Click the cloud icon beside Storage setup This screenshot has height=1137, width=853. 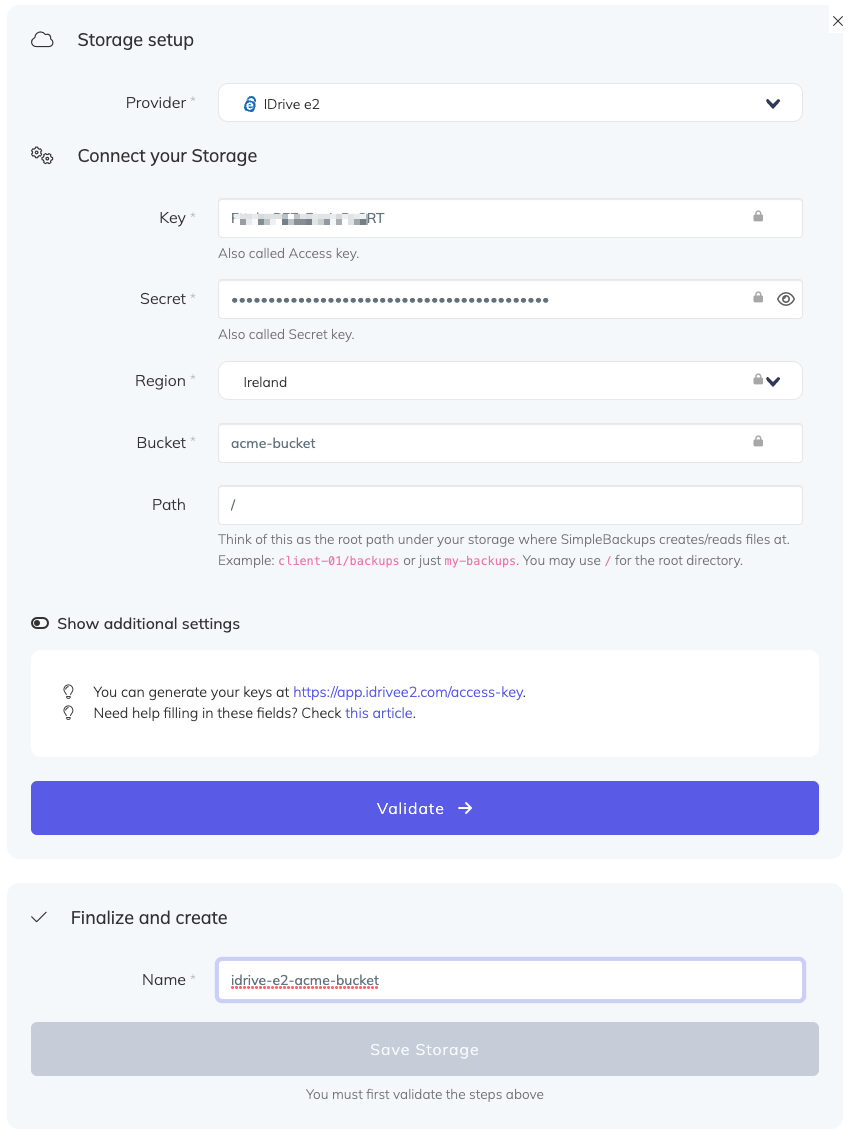click(x=42, y=40)
